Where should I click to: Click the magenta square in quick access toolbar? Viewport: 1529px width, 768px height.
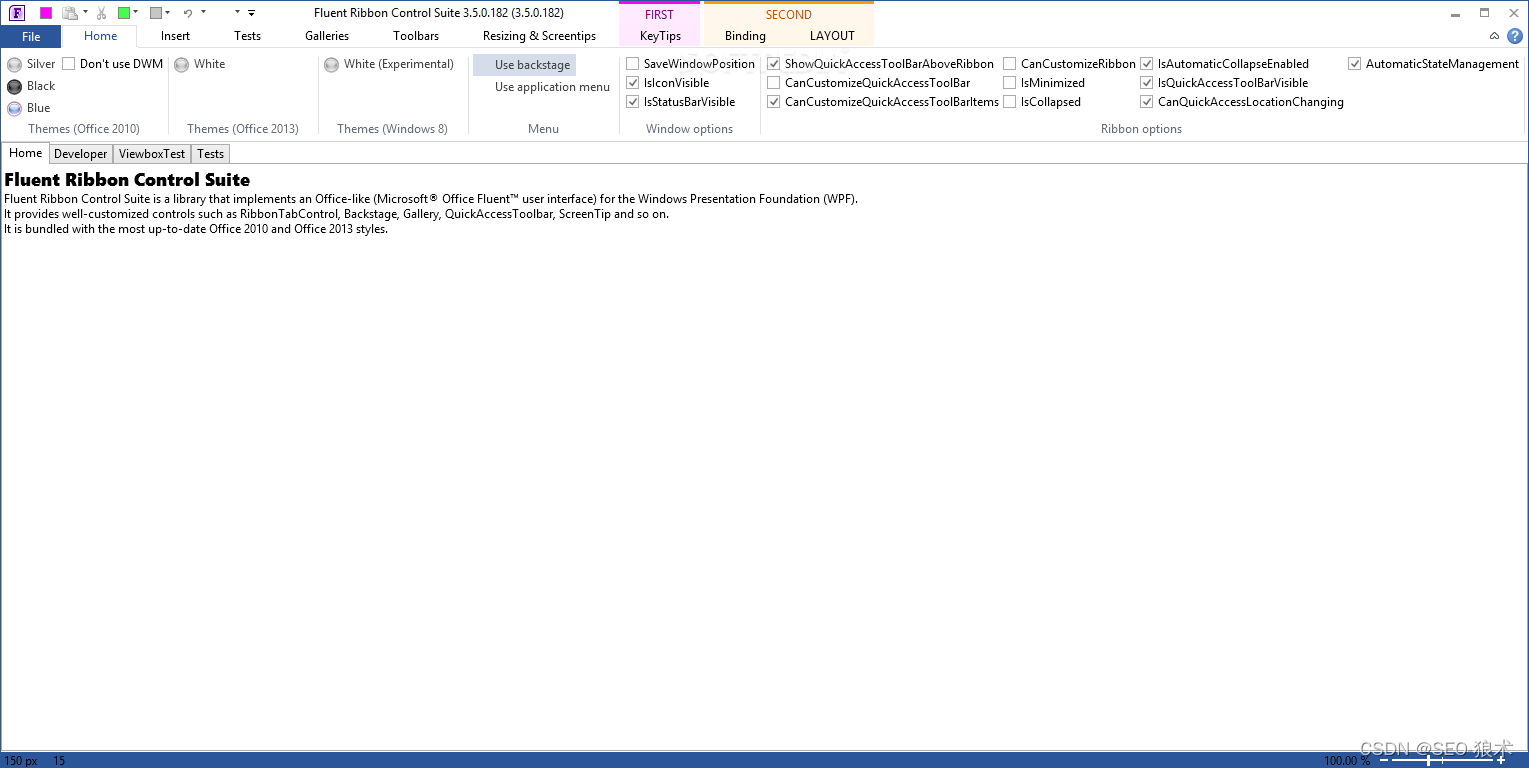point(46,13)
